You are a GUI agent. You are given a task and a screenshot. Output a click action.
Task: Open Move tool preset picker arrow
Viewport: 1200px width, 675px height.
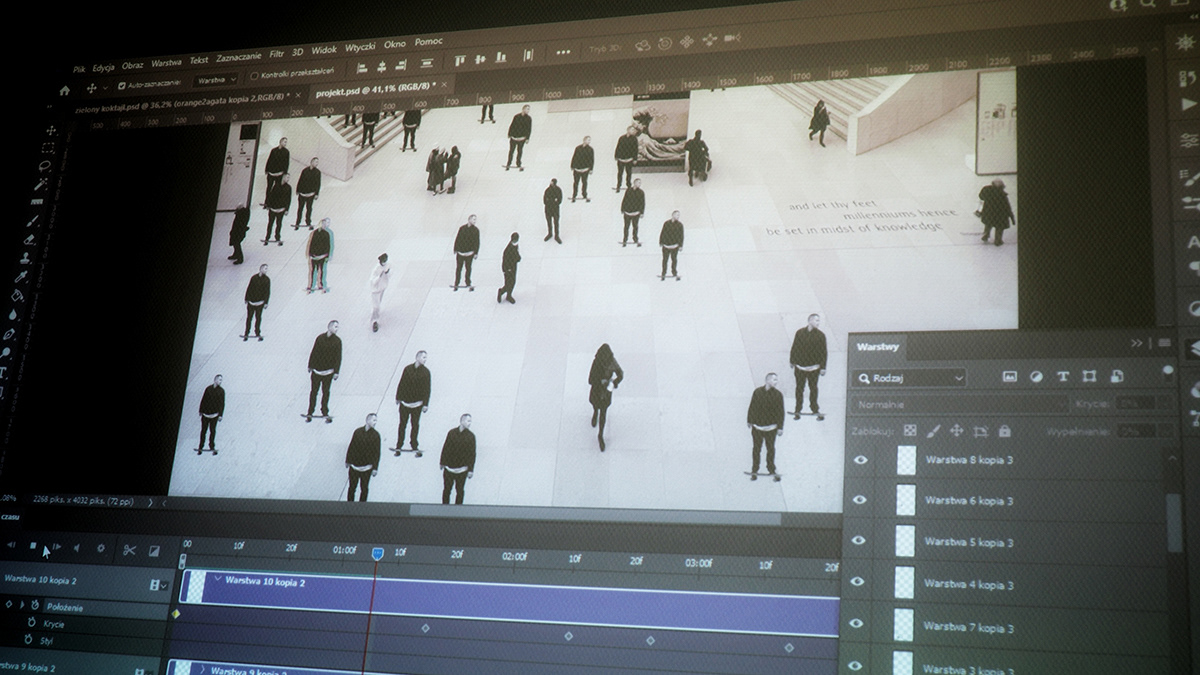click(x=105, y=88)
